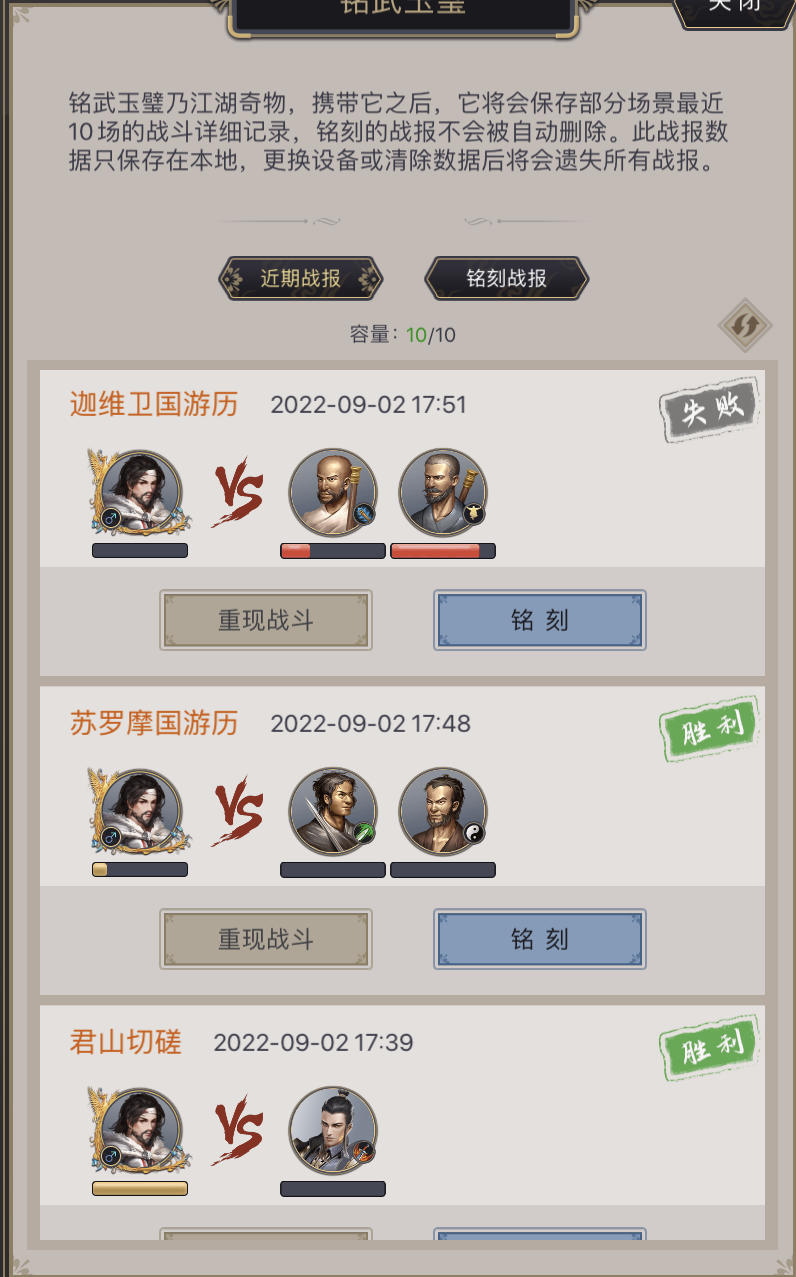Viewport: 796px width, 1277px height.
Task: Switch to the 近期战报 tab
Action: tap(301, 278)
